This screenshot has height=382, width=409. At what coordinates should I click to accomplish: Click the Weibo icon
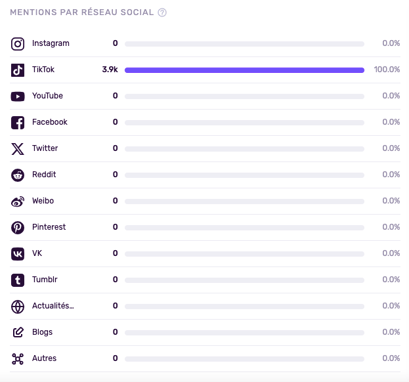(x=18, y=201)
